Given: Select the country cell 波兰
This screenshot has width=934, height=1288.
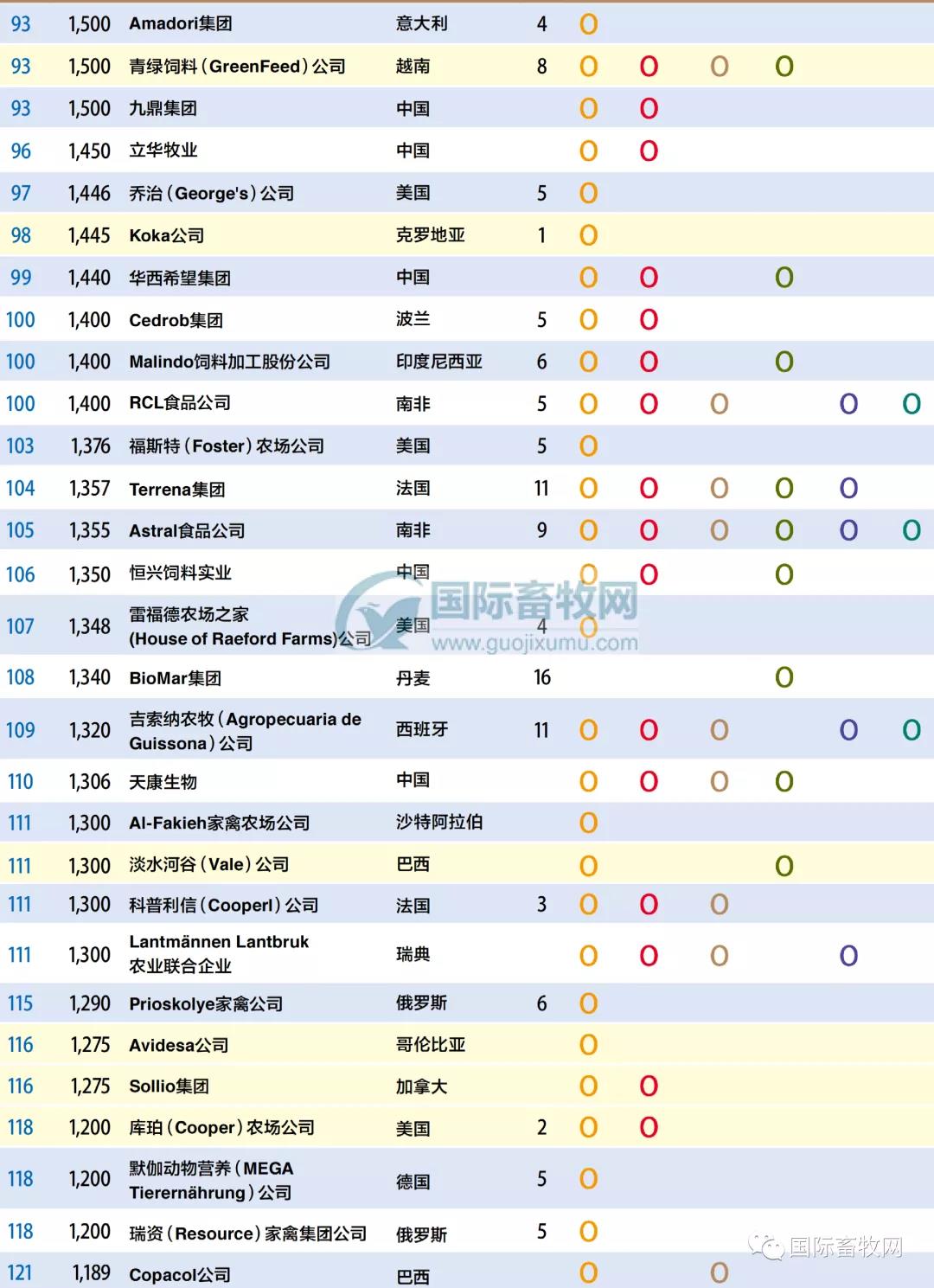Looking at the screenshot, I should click(413, 319).
